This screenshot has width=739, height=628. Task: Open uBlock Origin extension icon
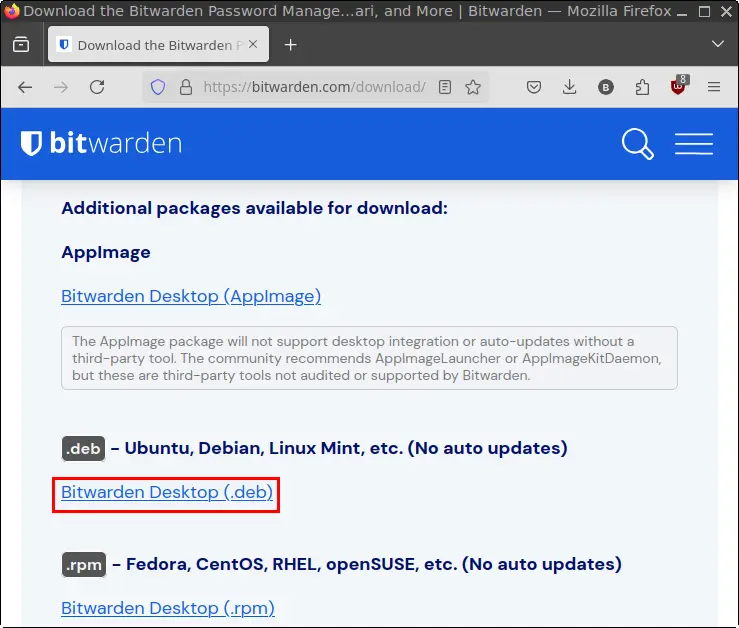pyautogui.click(x=679, y=86)
